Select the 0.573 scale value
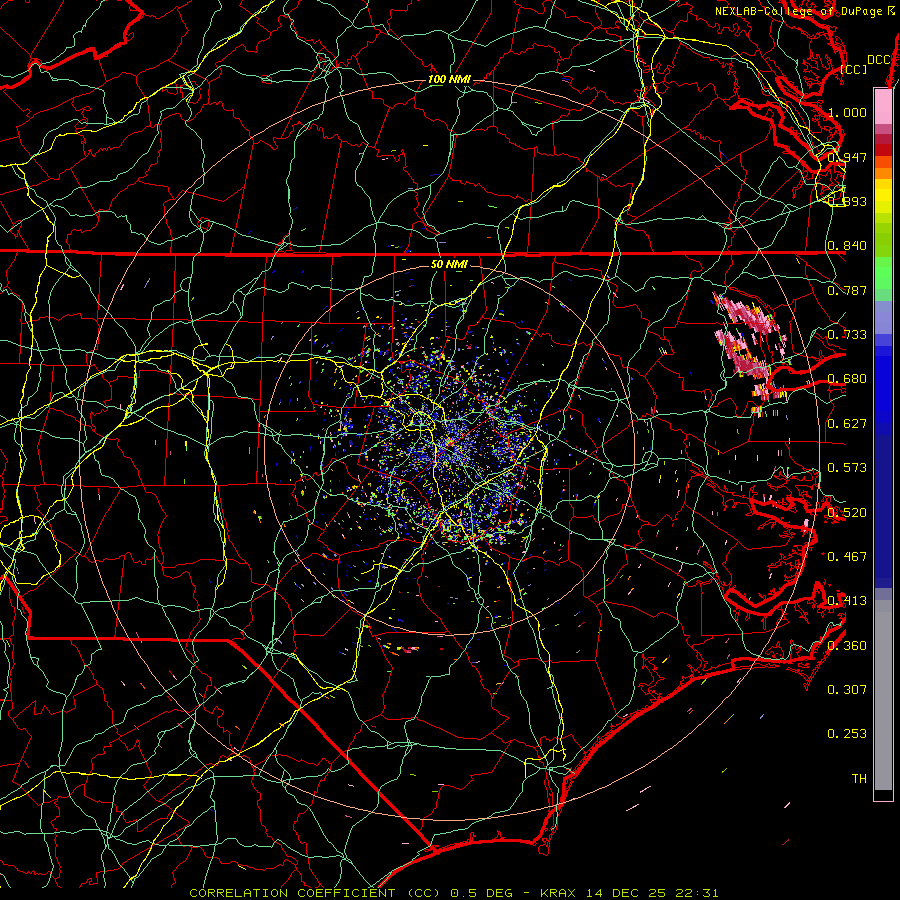This screenshot has height=900, width=900. 847,468
